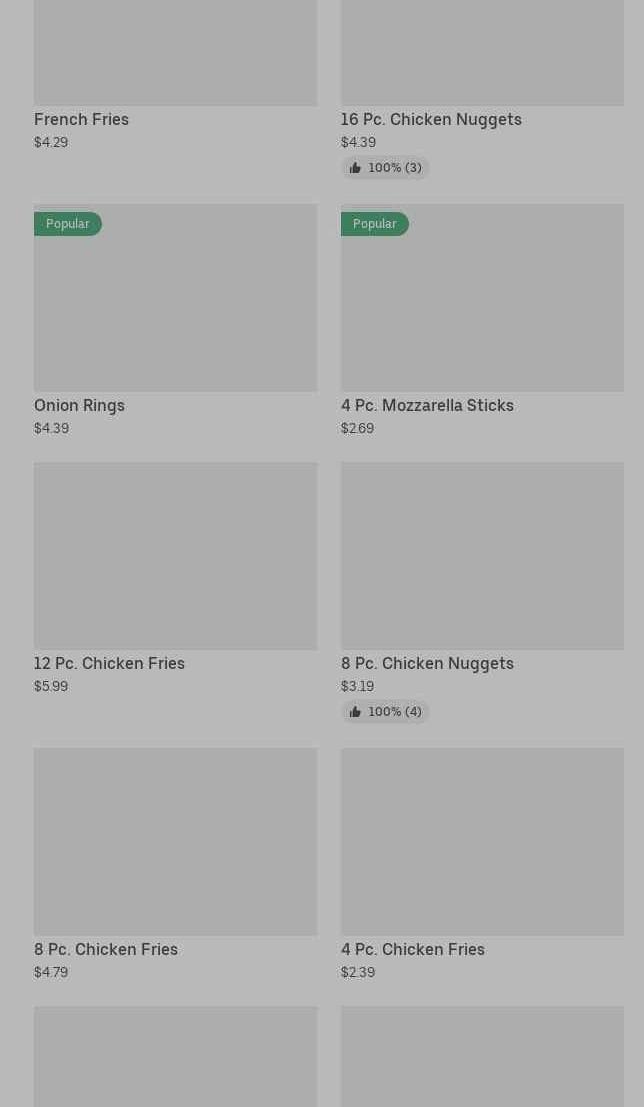Click the Popular badge on Mozzarella Sticks
This screenshot has width=644, height=1107.
(374, 224)
